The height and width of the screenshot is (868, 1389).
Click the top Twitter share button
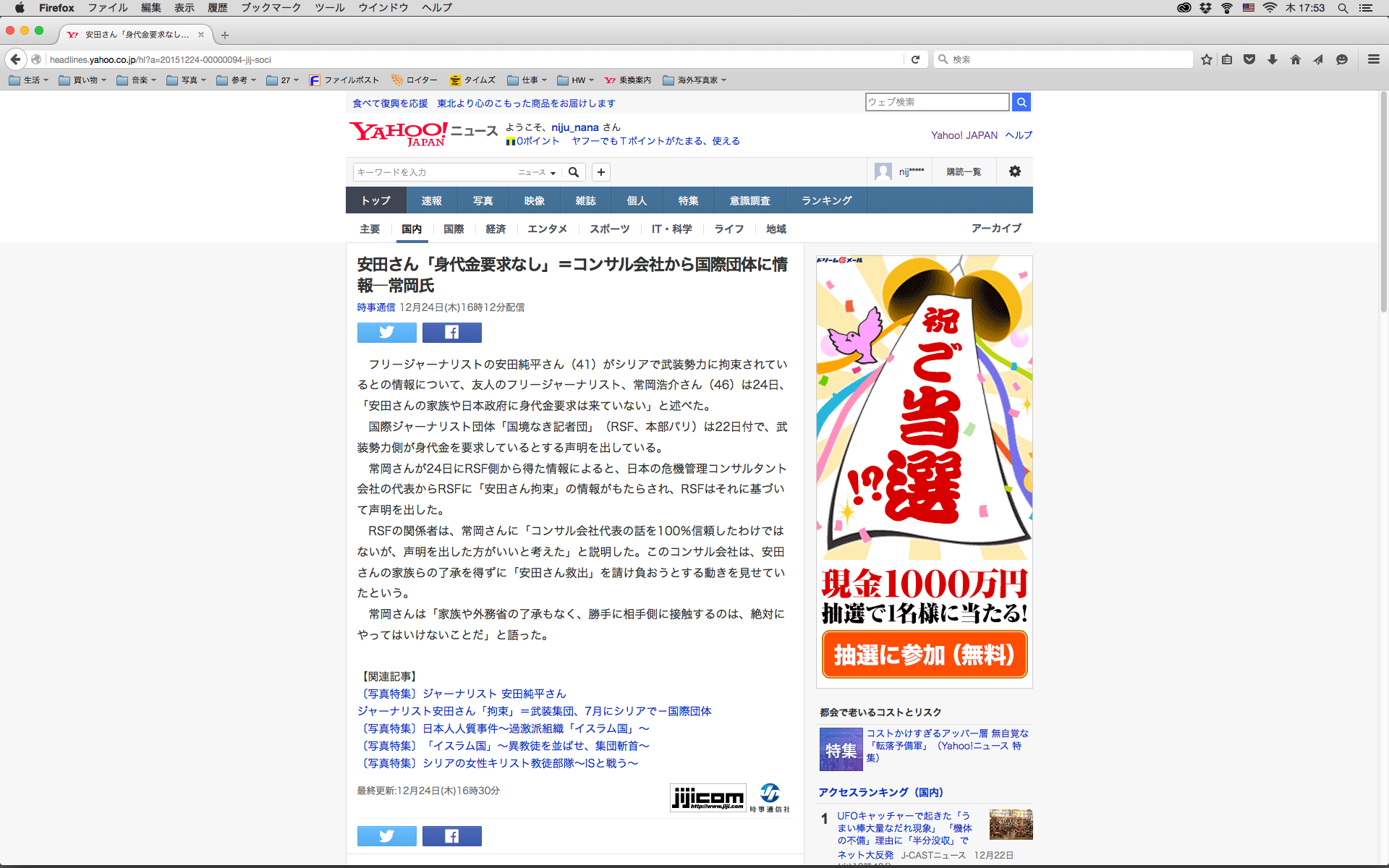(386, 332)
